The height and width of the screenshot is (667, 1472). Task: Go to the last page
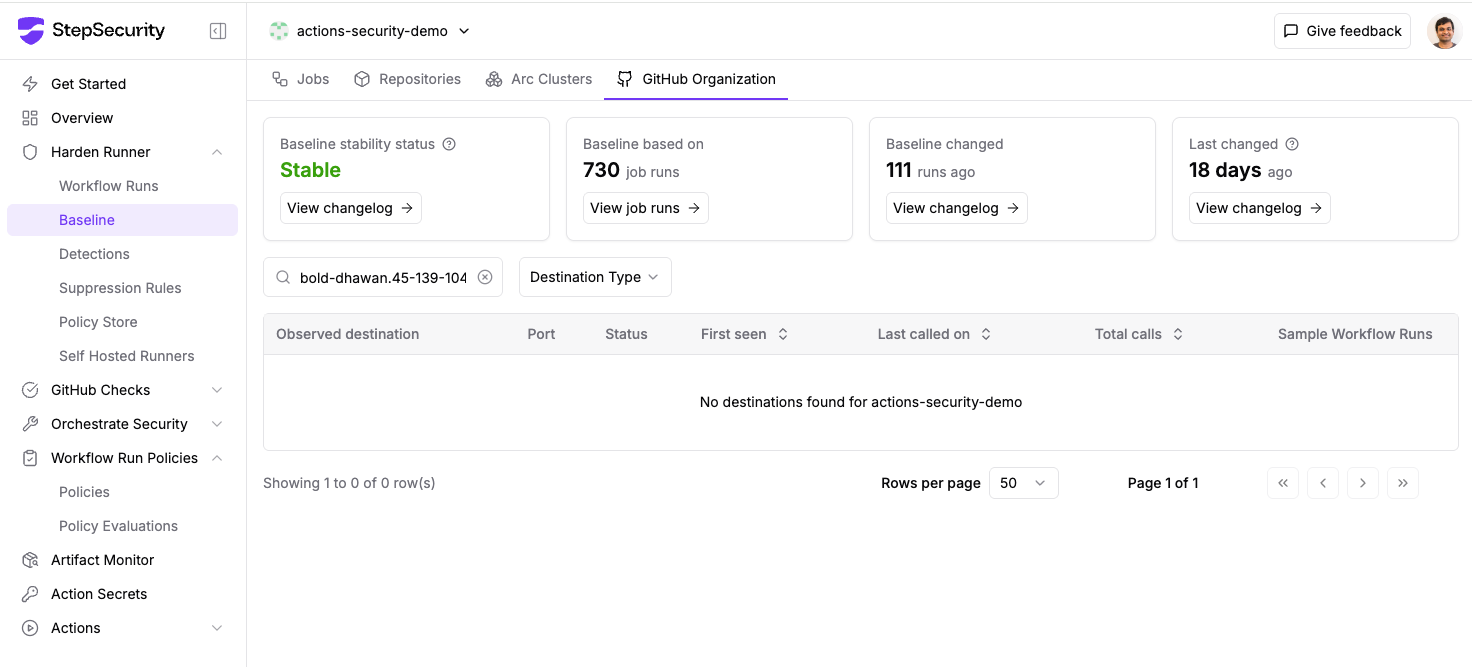pos(1403,483)
